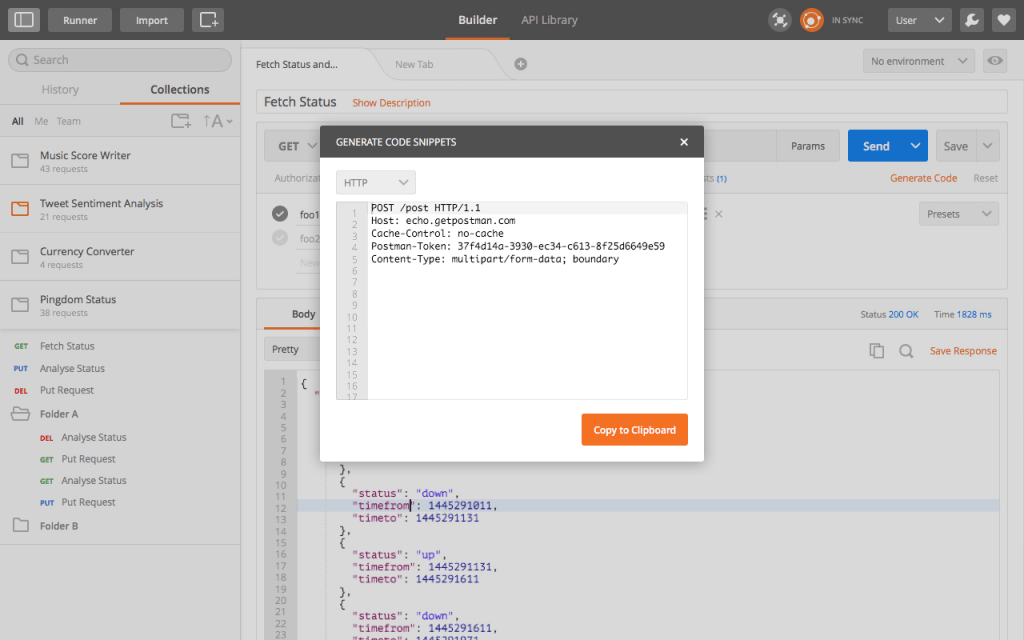The height and width of the screenshot is (640, 1024).
Task: Open the API Library page
Action: pyautogui.click(x=549, y=19)
